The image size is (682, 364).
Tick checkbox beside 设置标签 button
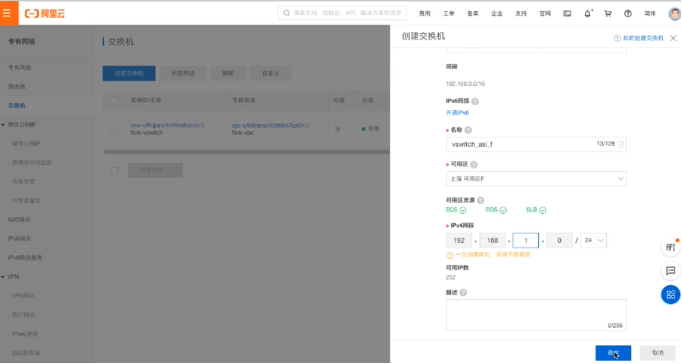tap(114, 171)
